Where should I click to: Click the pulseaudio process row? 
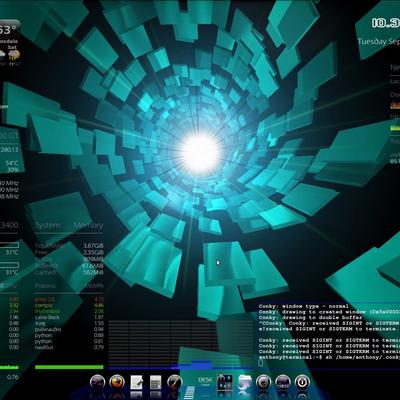point(69,329)
